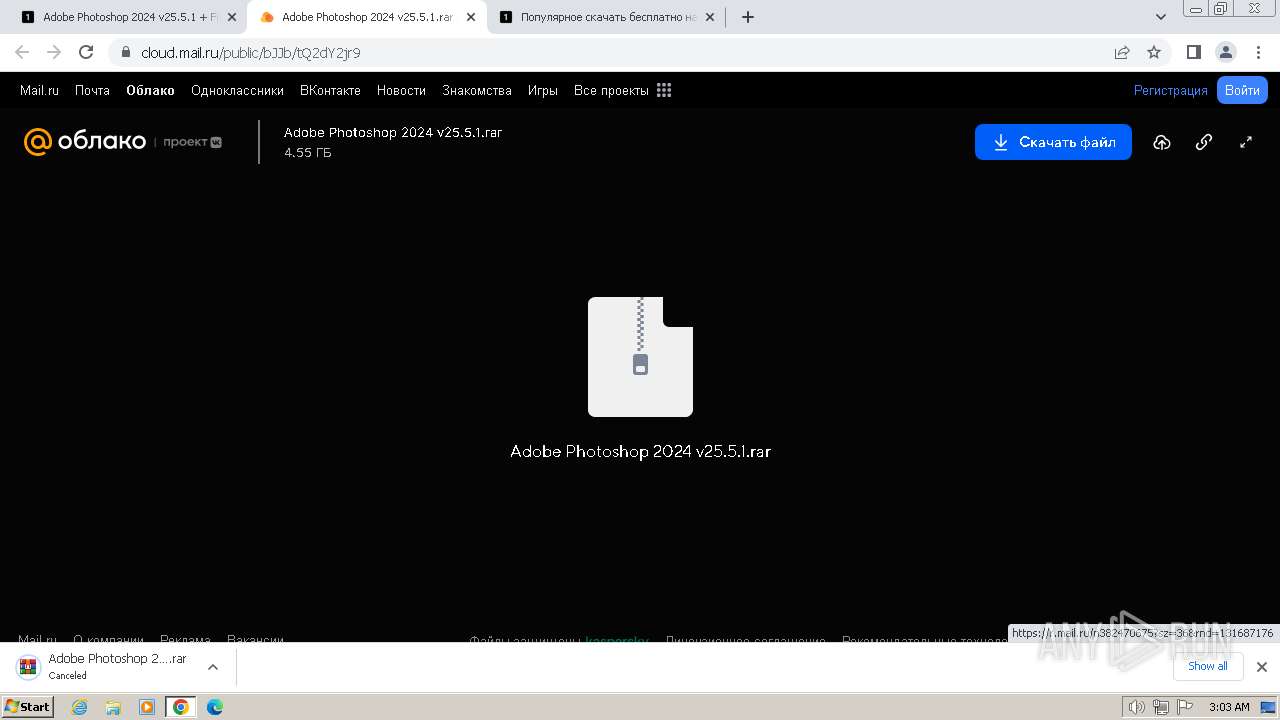Open Облако link in top bar
Screen dimensions: 1280x720
click(150, 90)
